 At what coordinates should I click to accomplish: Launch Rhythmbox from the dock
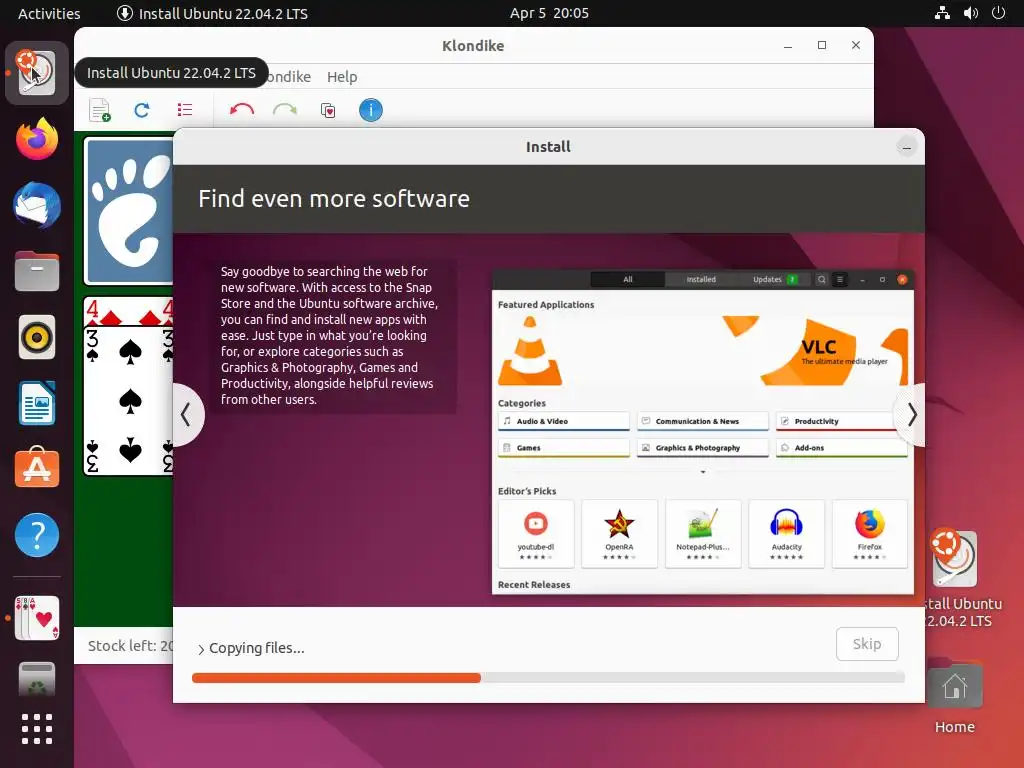point(37,338)
